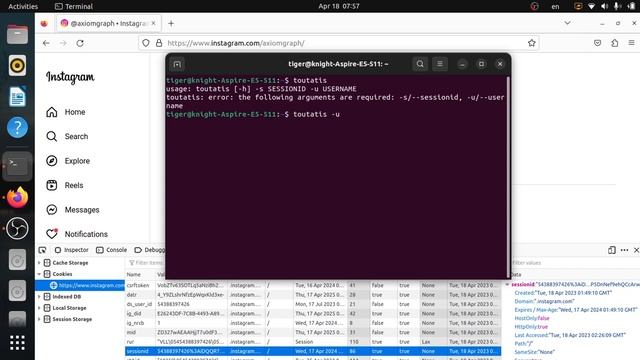
Task: Expand Cache Storage tree node
Action: 39,263
